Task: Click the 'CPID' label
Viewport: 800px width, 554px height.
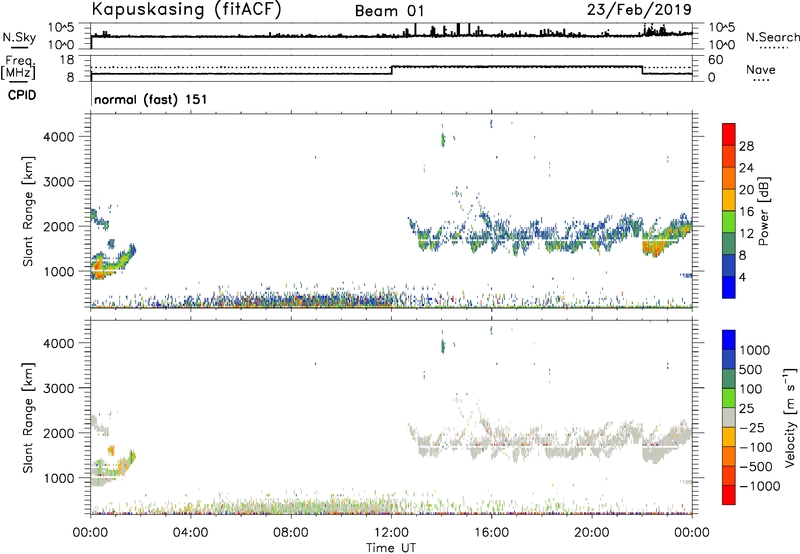Action: (x=22, y=95)
